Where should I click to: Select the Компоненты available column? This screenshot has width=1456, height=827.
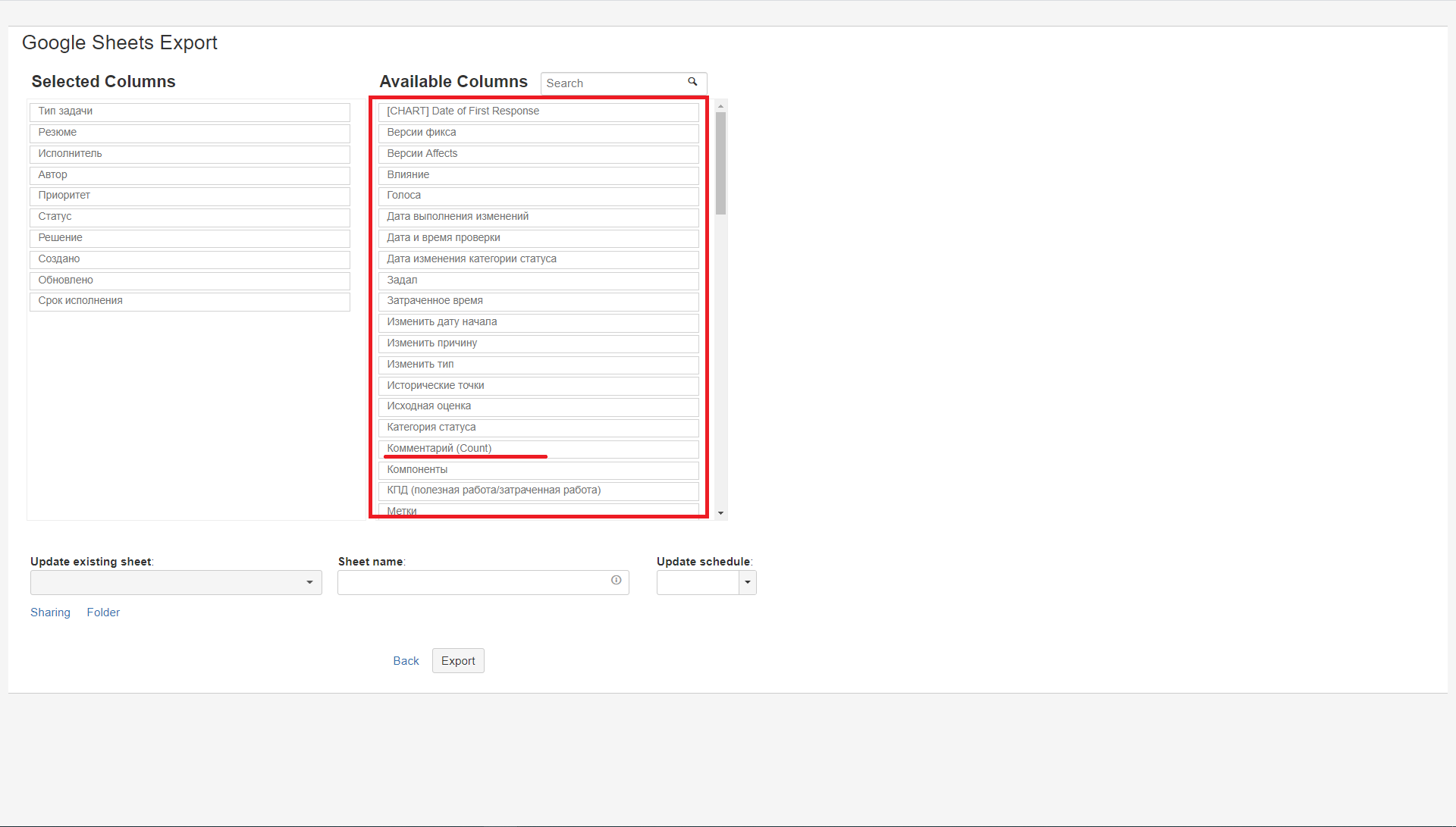click(538, 470)
